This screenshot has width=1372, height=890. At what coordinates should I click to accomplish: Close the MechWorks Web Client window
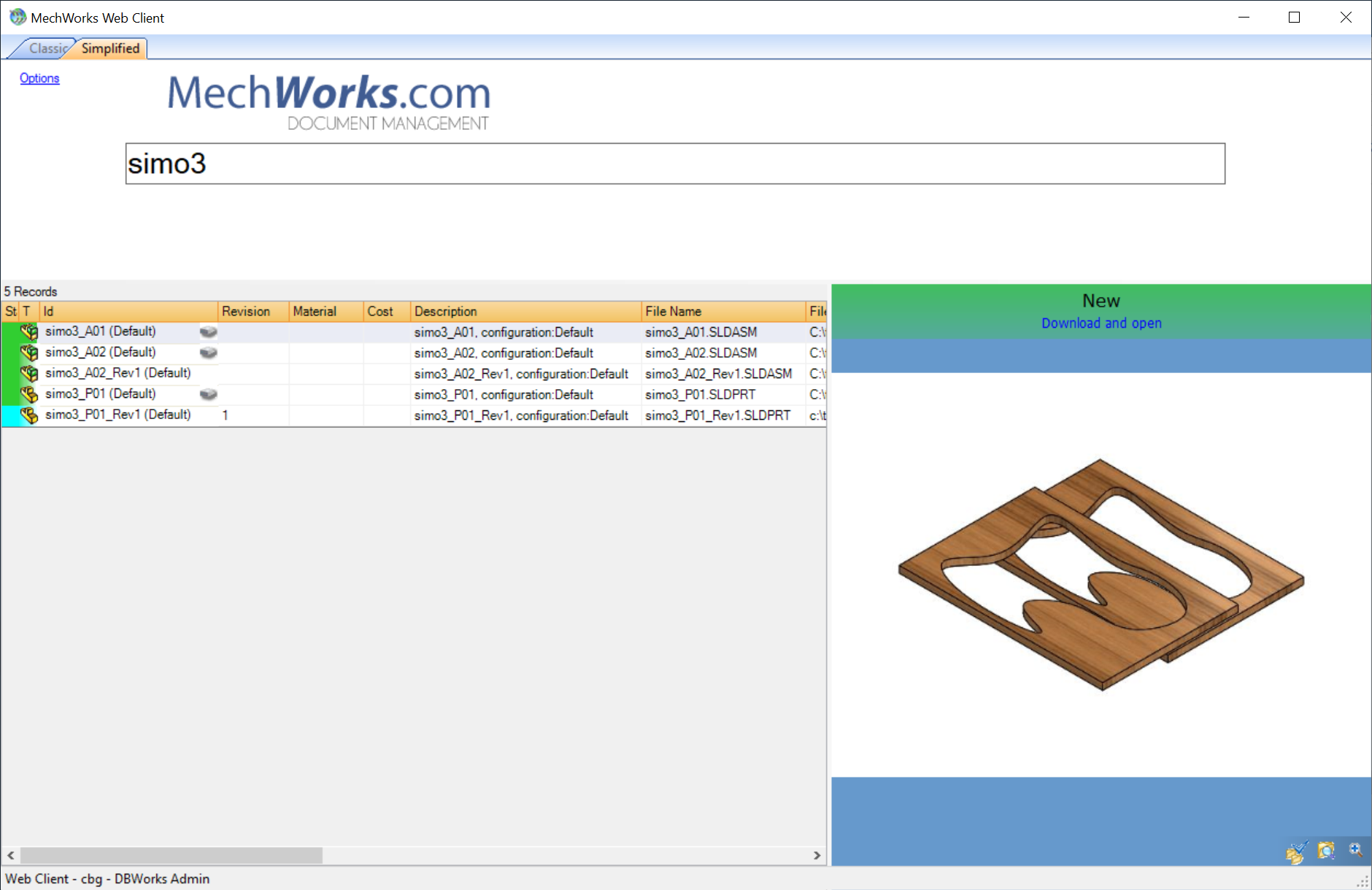(x=1346, y=18)
